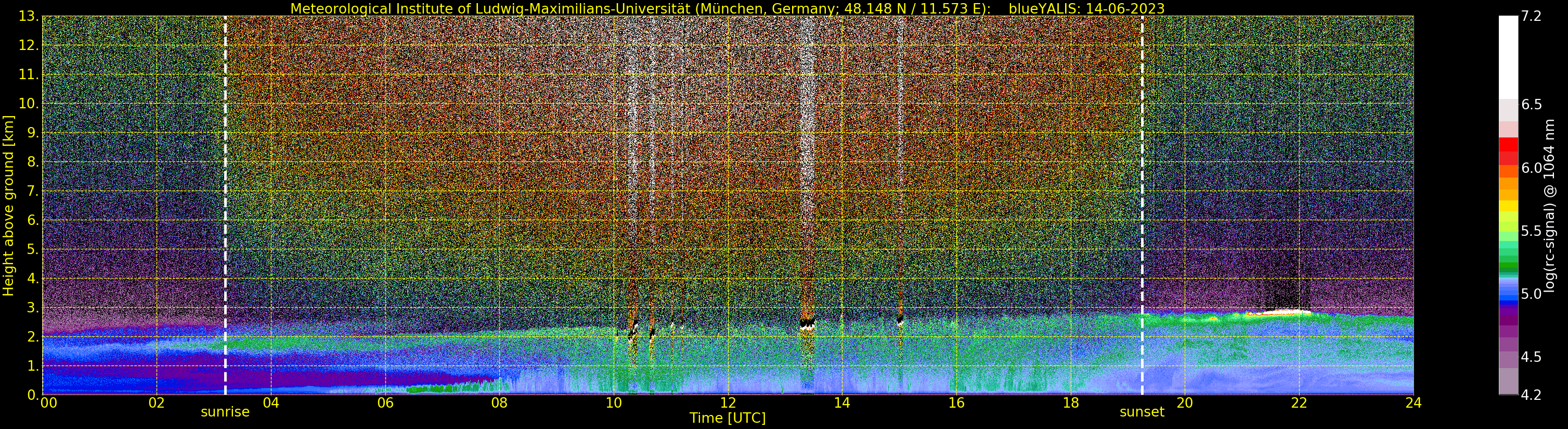Click the y-axis tick label '11.'
Screen dimensions: 1568x429
29,75
